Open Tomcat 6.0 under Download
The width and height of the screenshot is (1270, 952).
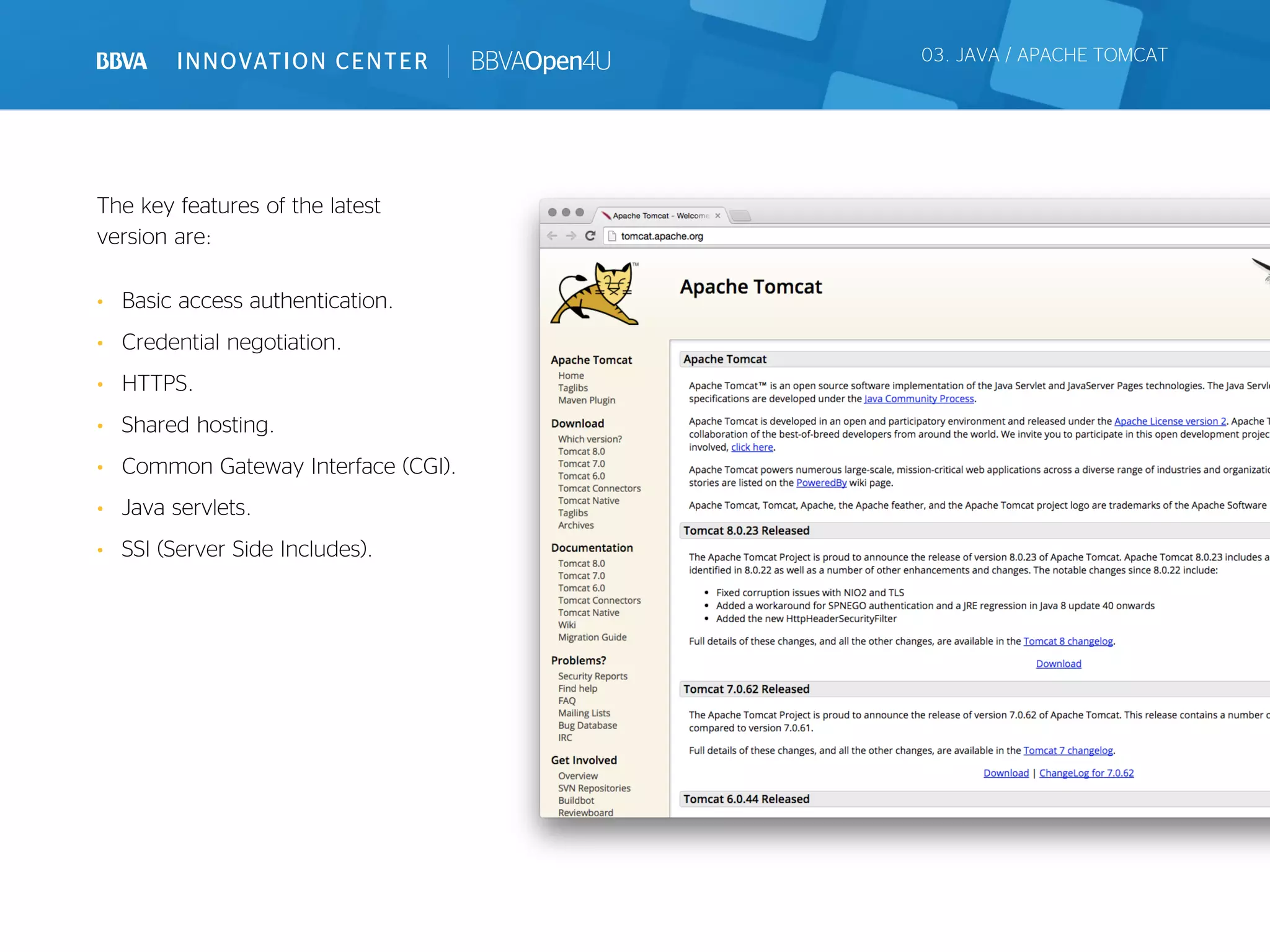[582, 476]
